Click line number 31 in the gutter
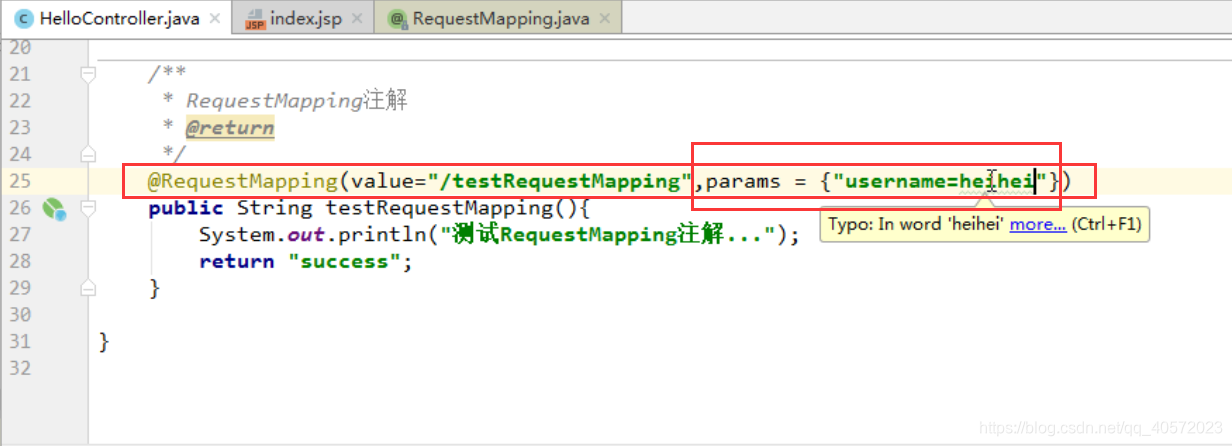 (x=20, y=342)
